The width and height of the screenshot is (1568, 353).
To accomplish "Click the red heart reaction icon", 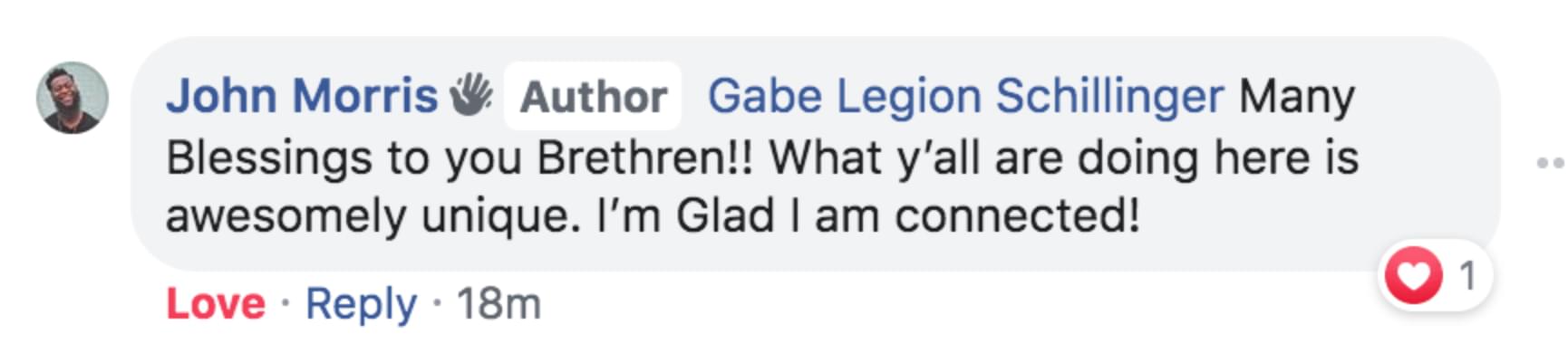I will (x=1413, y=275).
